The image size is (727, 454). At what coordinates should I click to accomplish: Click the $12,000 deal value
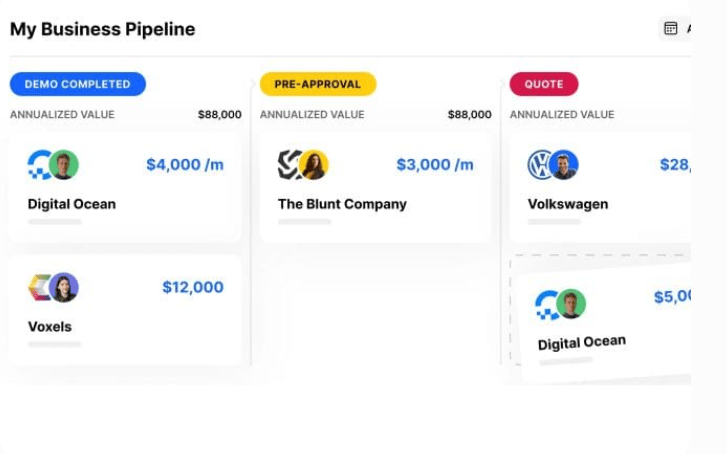193,287
